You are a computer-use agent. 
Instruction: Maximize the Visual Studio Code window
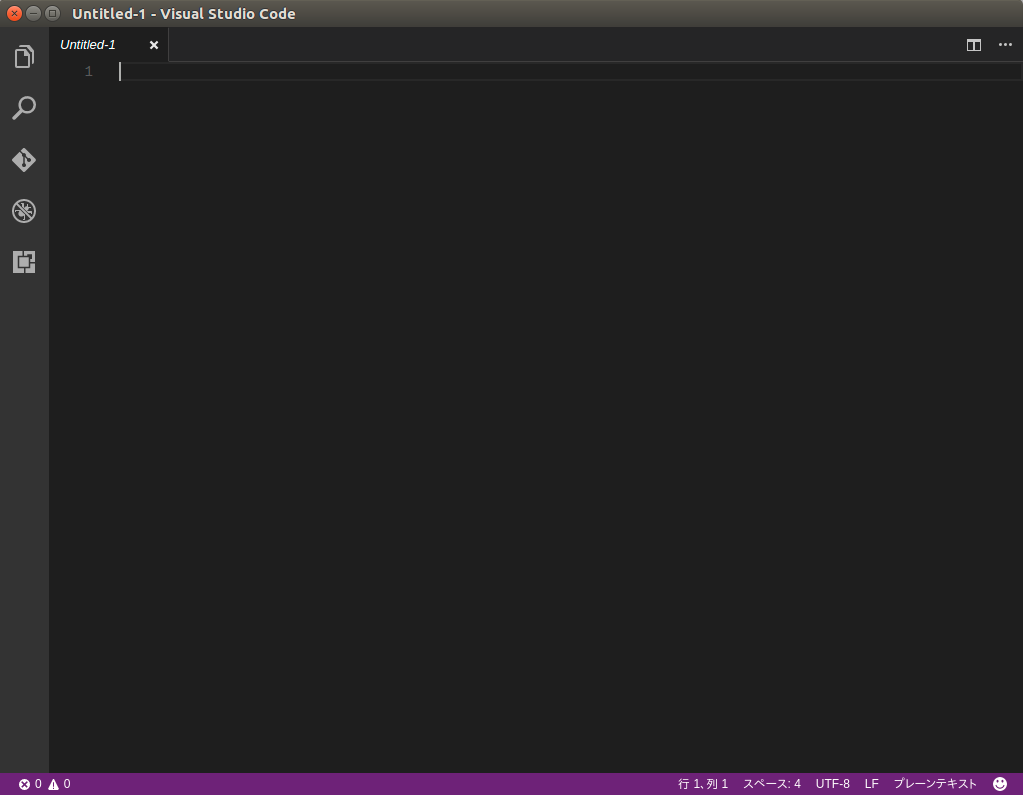click(53, 13)
